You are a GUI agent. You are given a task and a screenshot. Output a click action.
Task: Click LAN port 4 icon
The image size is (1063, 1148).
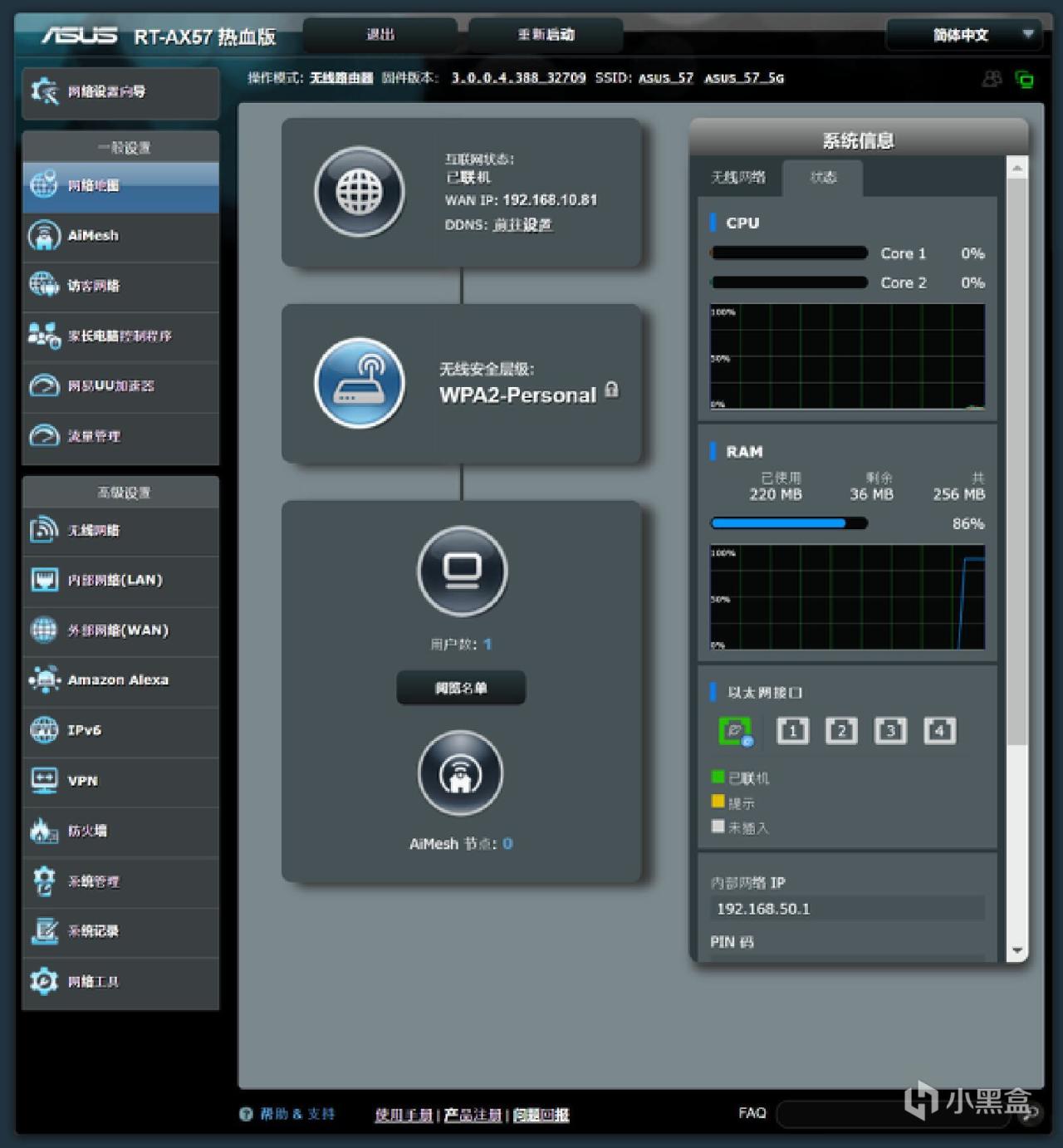pos(939,731)
